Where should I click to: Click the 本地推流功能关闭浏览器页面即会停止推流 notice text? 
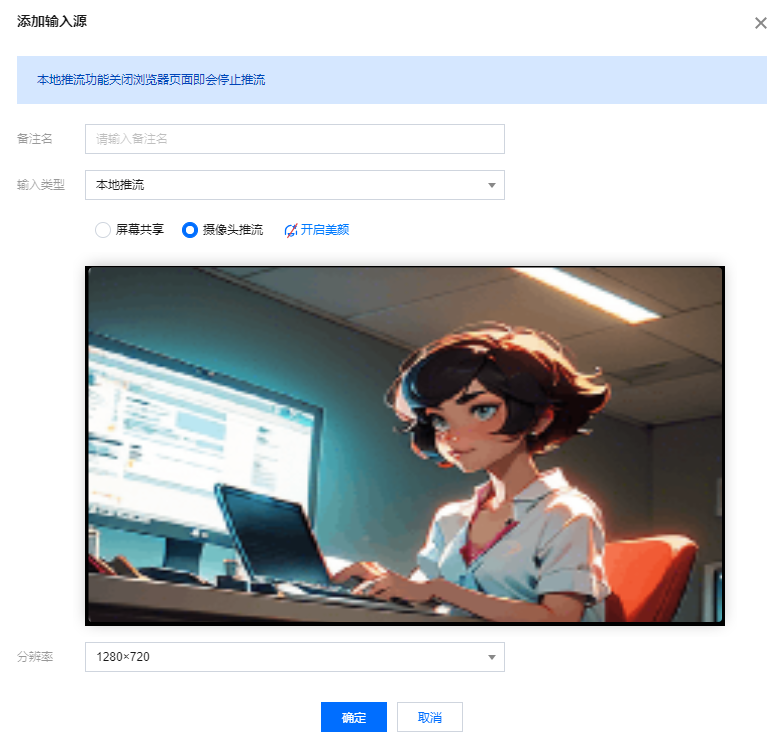click(151, 80)
